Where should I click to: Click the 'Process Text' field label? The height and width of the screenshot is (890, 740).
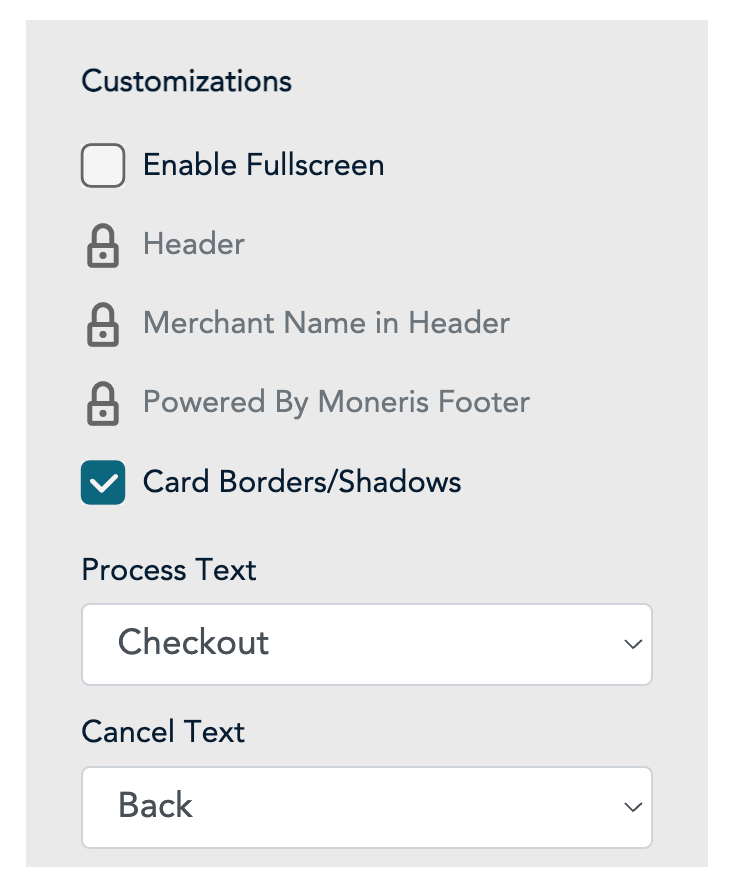point(169,570)
